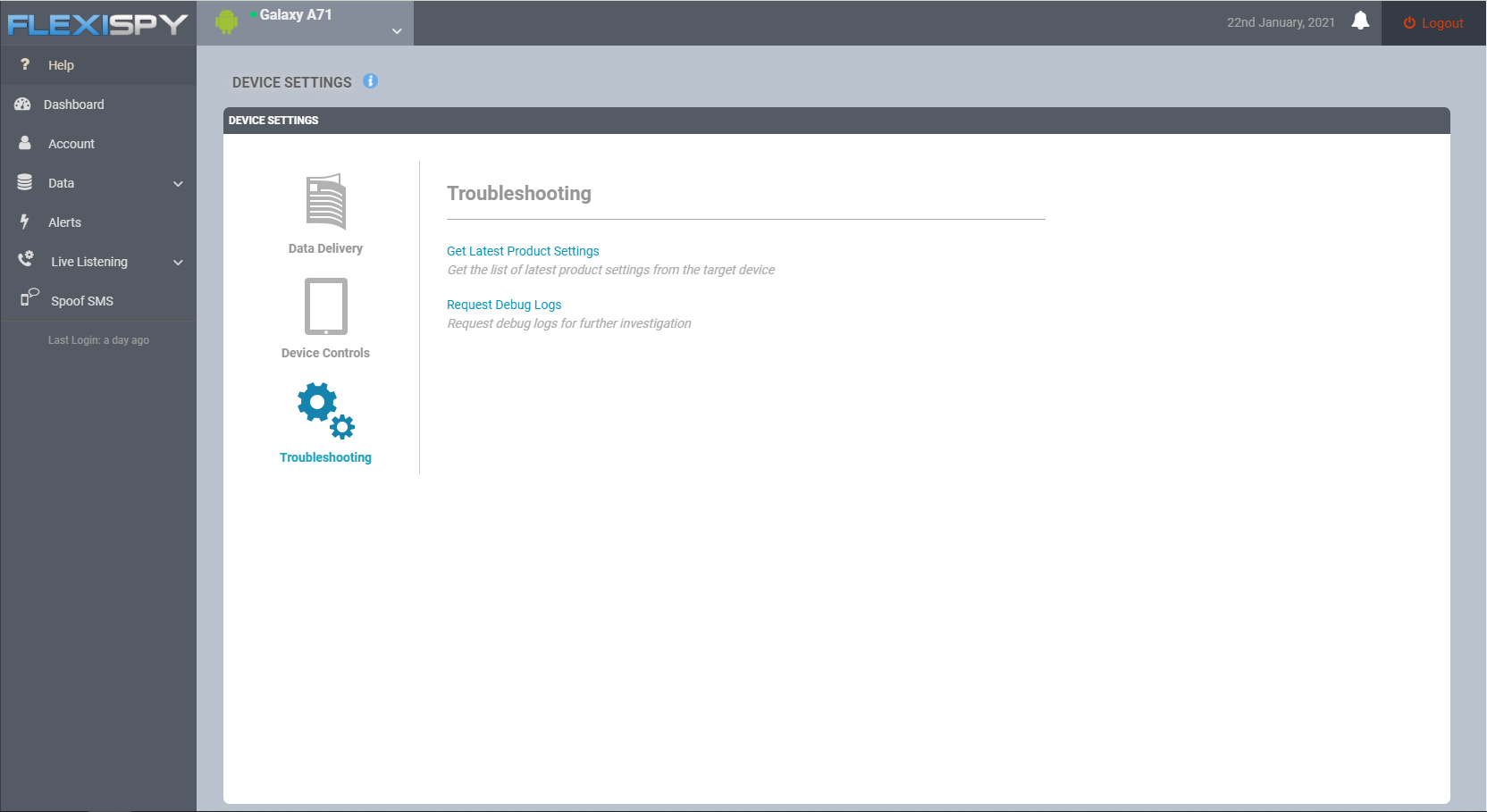Open the Account menu item
1487x812 pixels.
coord(98,144)
